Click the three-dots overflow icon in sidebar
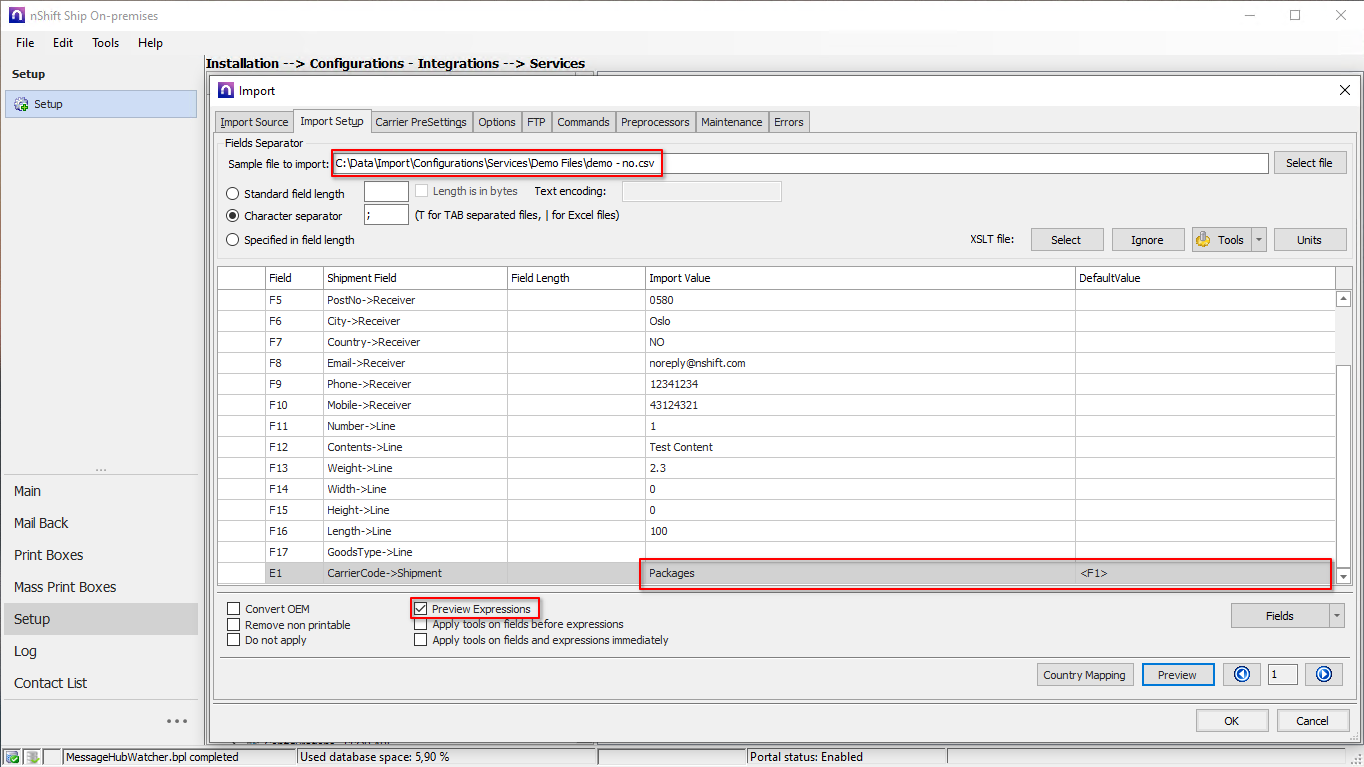Image resolution: width=1364 pixels, height=767 pixels. pos(177,721)
